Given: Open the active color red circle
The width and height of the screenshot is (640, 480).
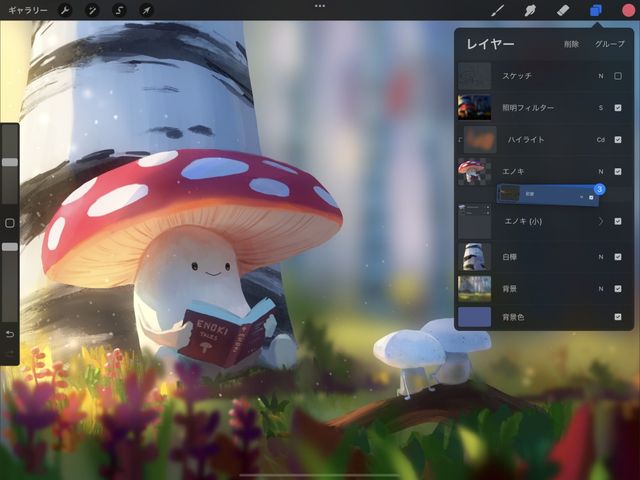Looking at the screenshot, I should (628, 10).
